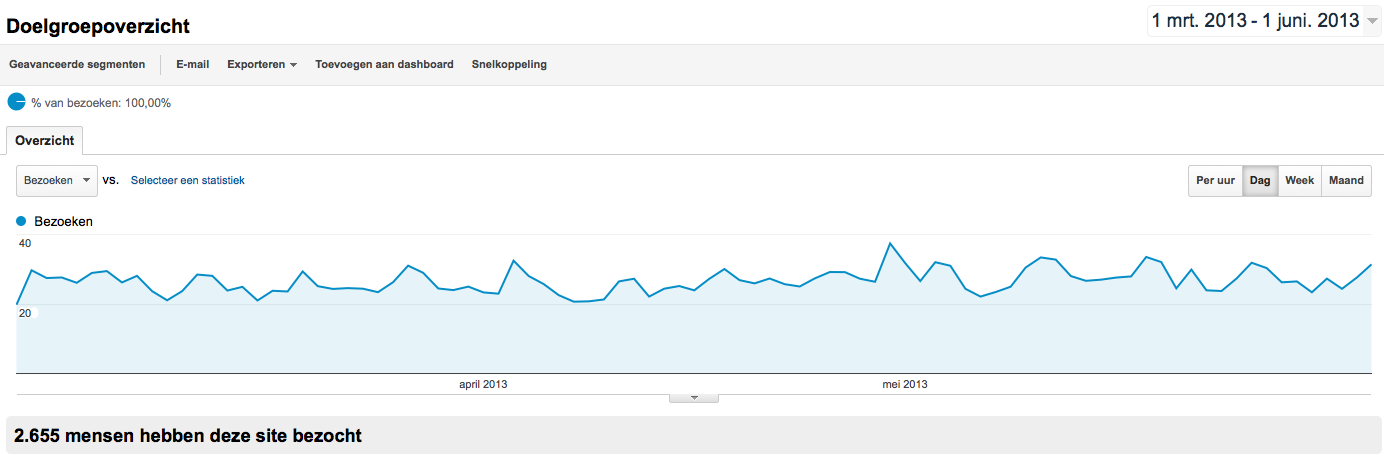
Task: Click the Snelkoppeling button
Action: [x=509, y=64]
